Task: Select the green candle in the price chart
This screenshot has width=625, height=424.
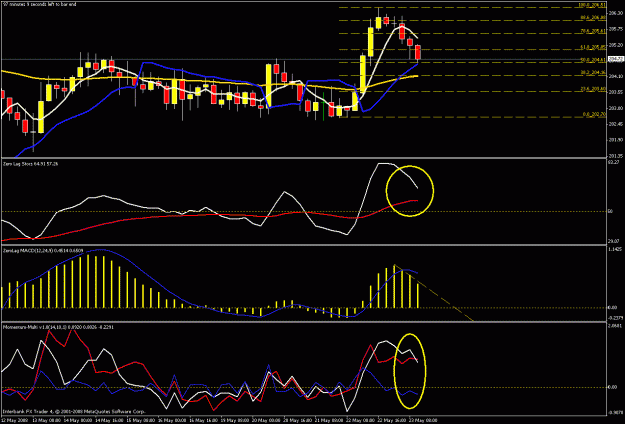Action: click(x=323, y=106)
